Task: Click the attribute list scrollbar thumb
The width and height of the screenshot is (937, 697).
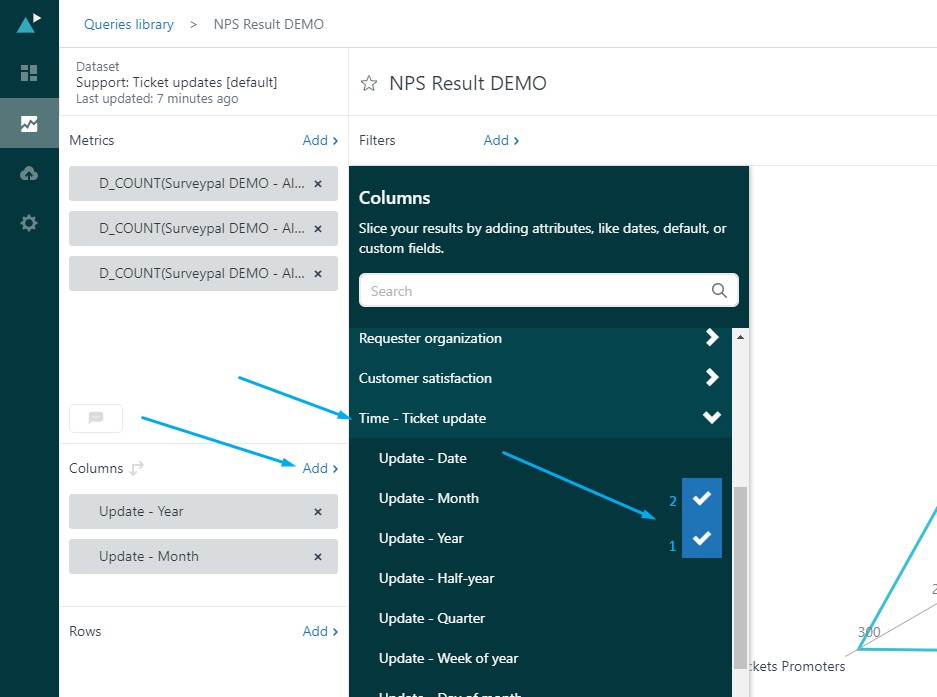Action: click(740, 577)
